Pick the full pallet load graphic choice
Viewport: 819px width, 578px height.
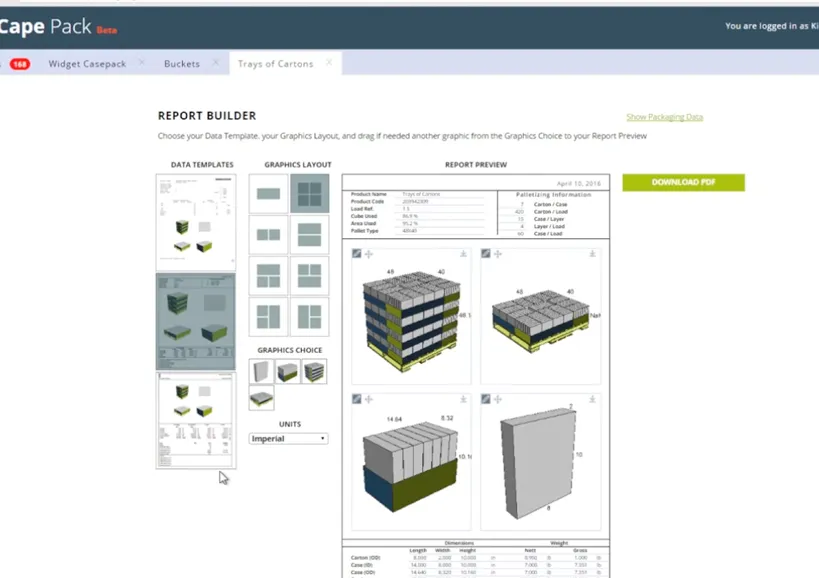coord(314,372)
